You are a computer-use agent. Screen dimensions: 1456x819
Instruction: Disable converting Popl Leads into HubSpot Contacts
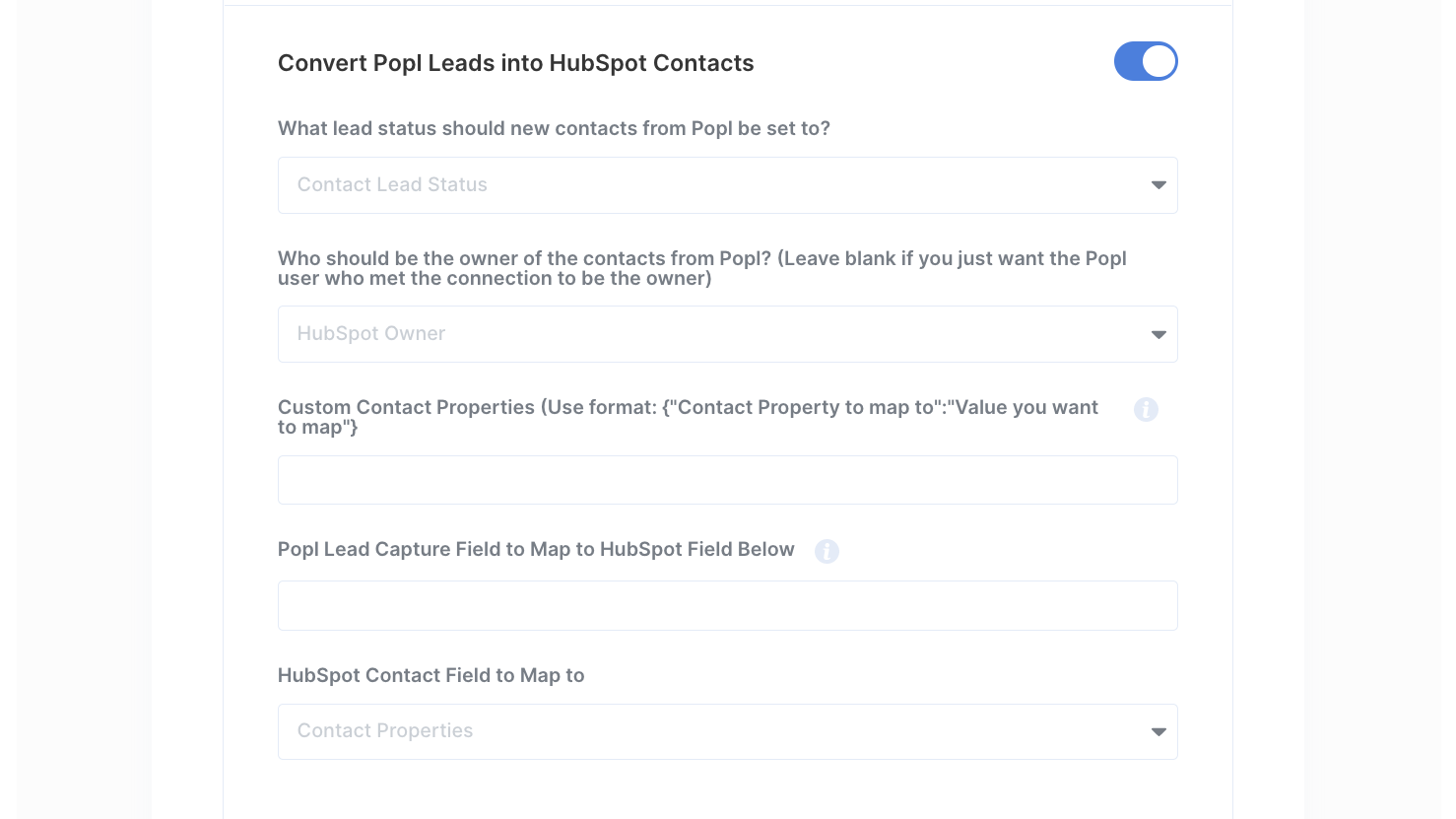click(1146, 61)
